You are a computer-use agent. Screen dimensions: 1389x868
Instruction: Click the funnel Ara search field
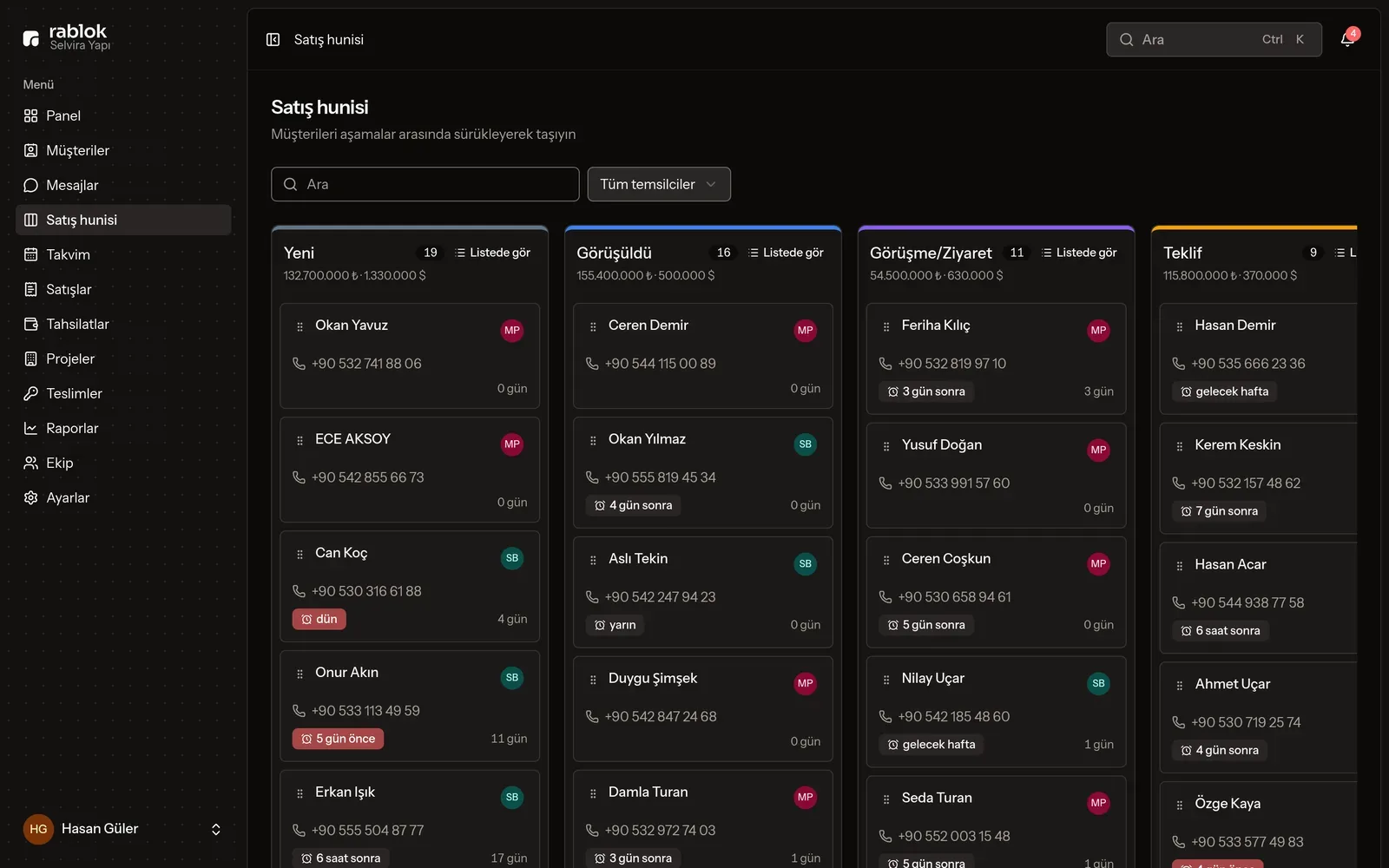click(425, 184)
